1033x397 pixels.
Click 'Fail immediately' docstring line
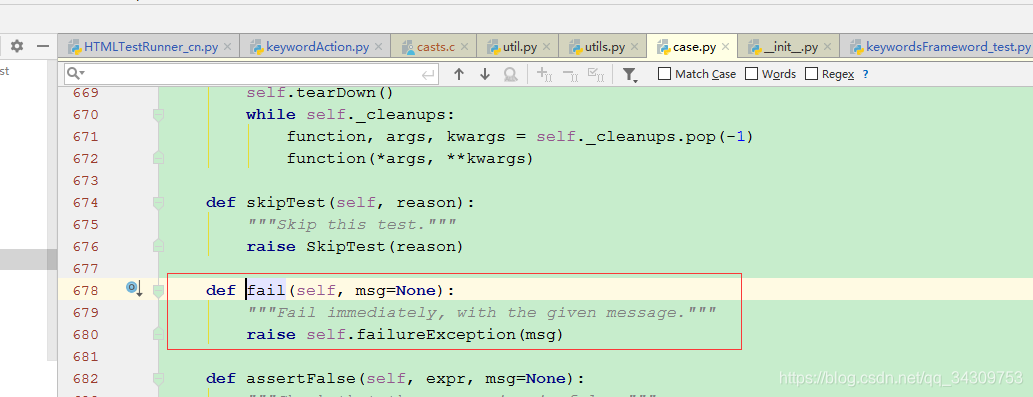(x=482, y=312)
